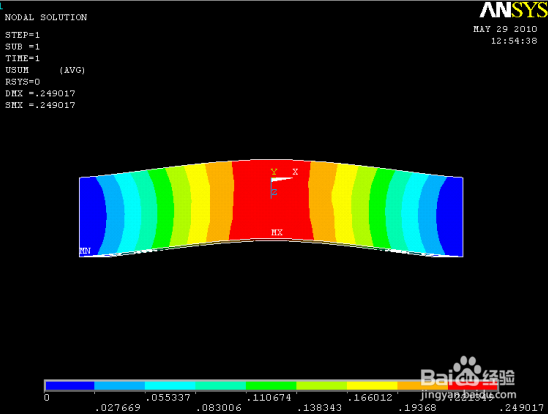
Task: Click the ANSYS logo
Action: tap(513, 10)
